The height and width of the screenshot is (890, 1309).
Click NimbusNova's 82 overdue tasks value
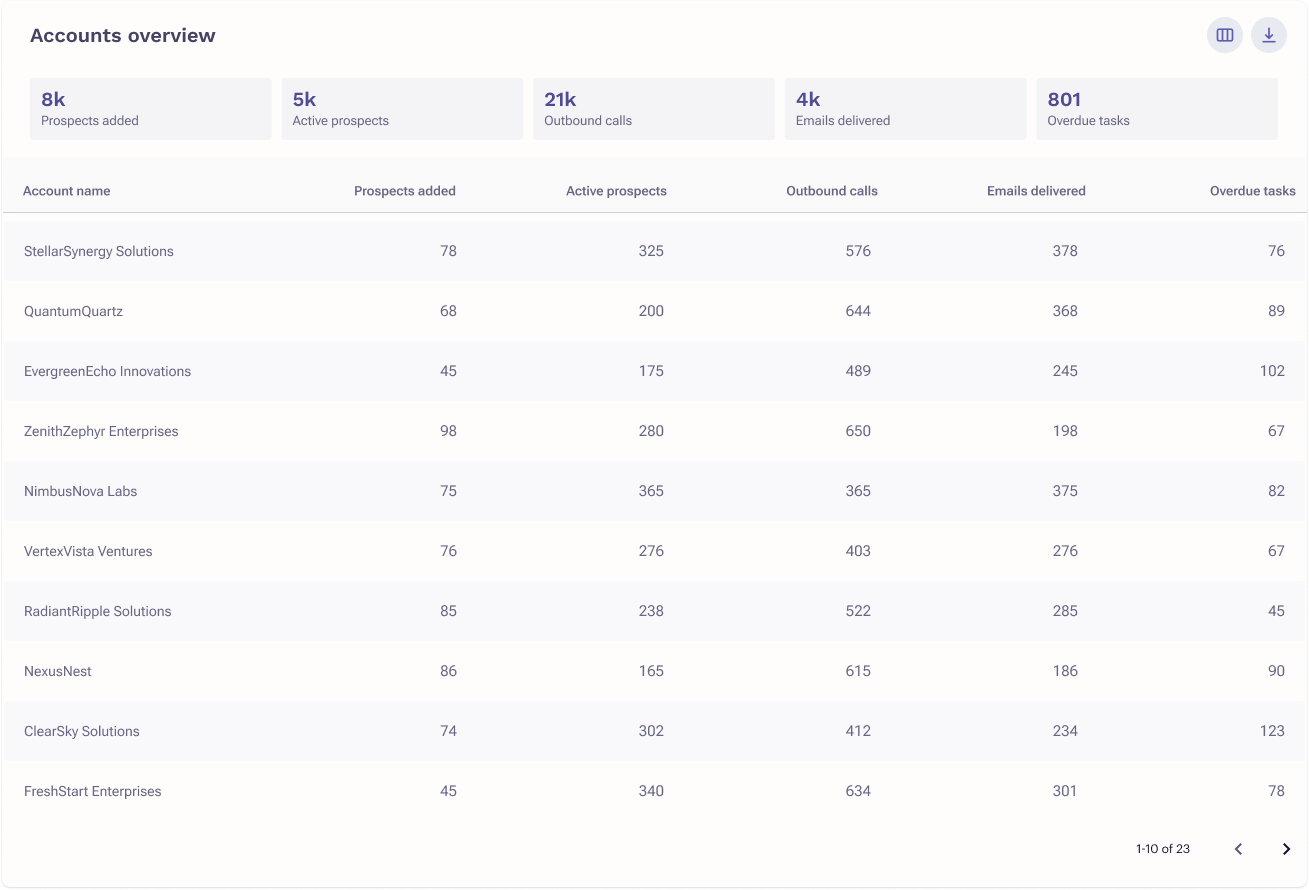click(1276, 491)
